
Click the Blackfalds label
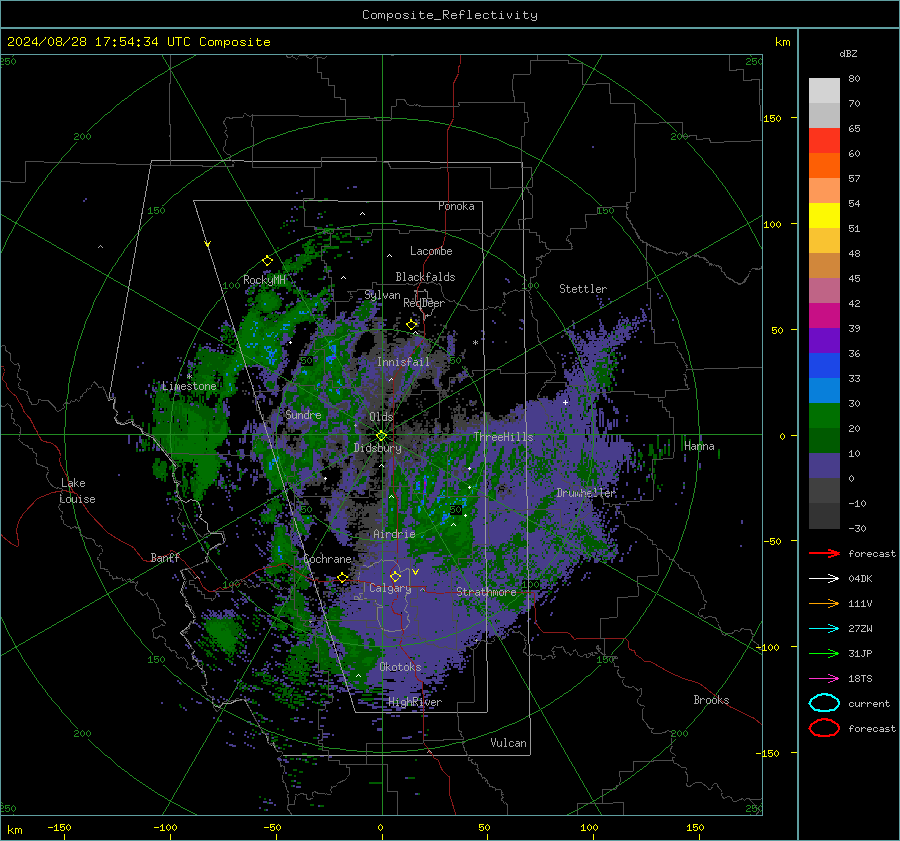[x=425, y=277]
